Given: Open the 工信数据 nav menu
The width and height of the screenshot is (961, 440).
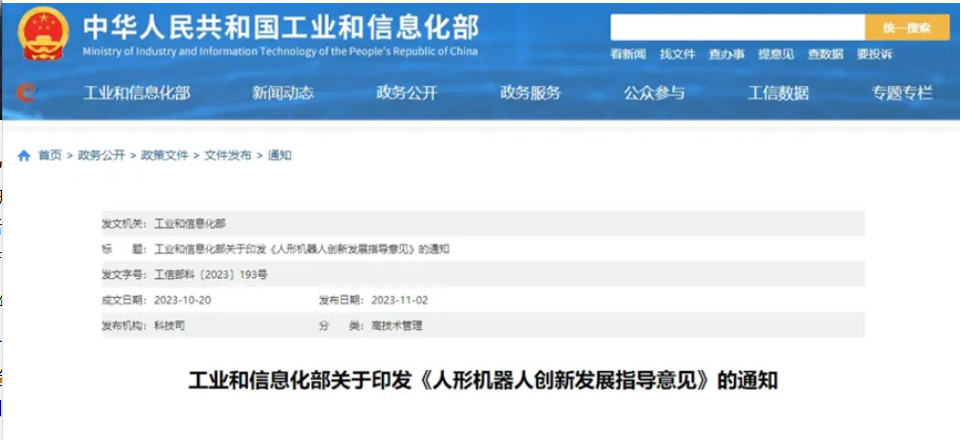Looking at the screenshot, I should click(x=778, y=93).
